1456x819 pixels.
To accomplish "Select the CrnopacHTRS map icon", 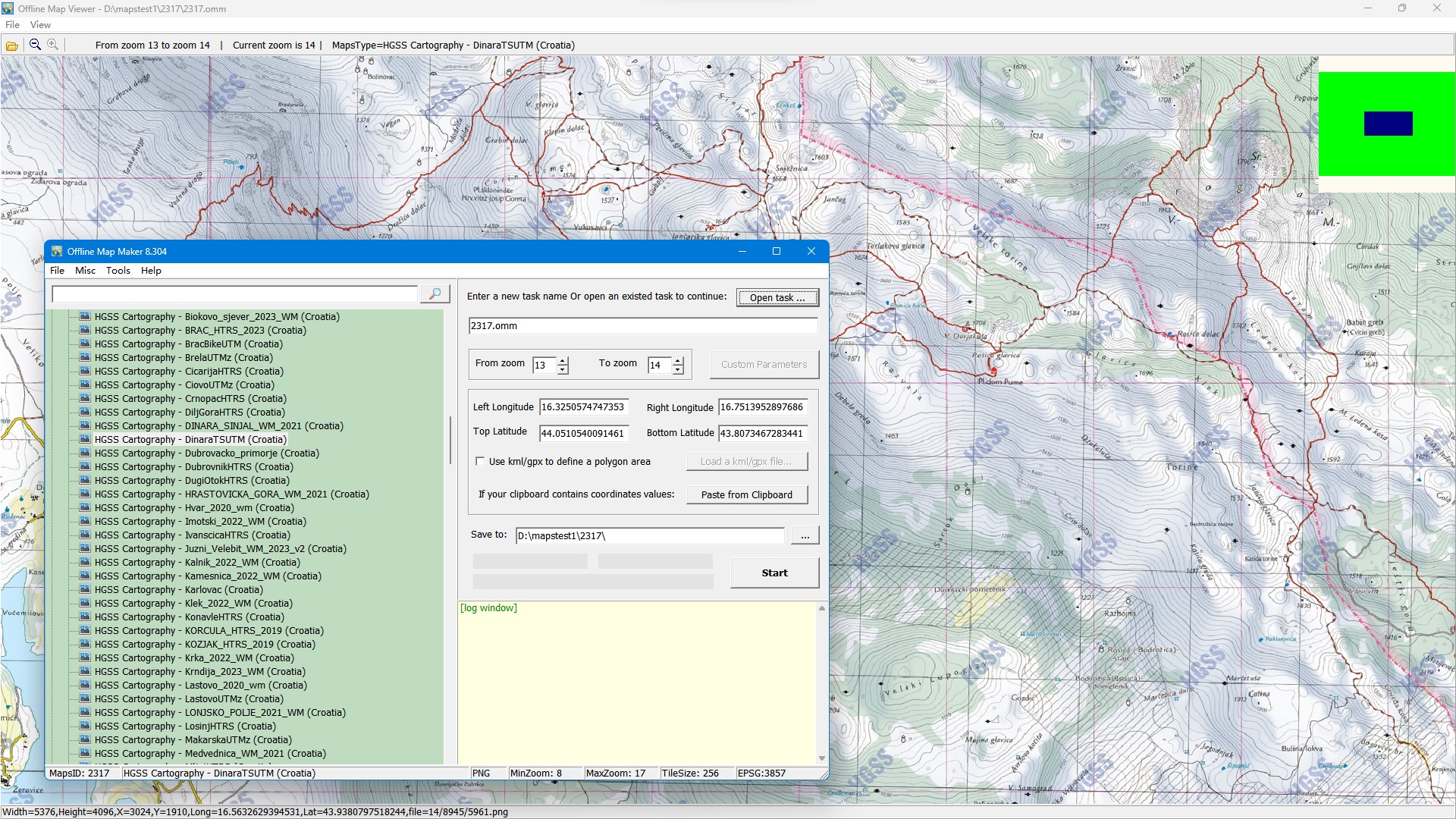I will click(85, 398).
